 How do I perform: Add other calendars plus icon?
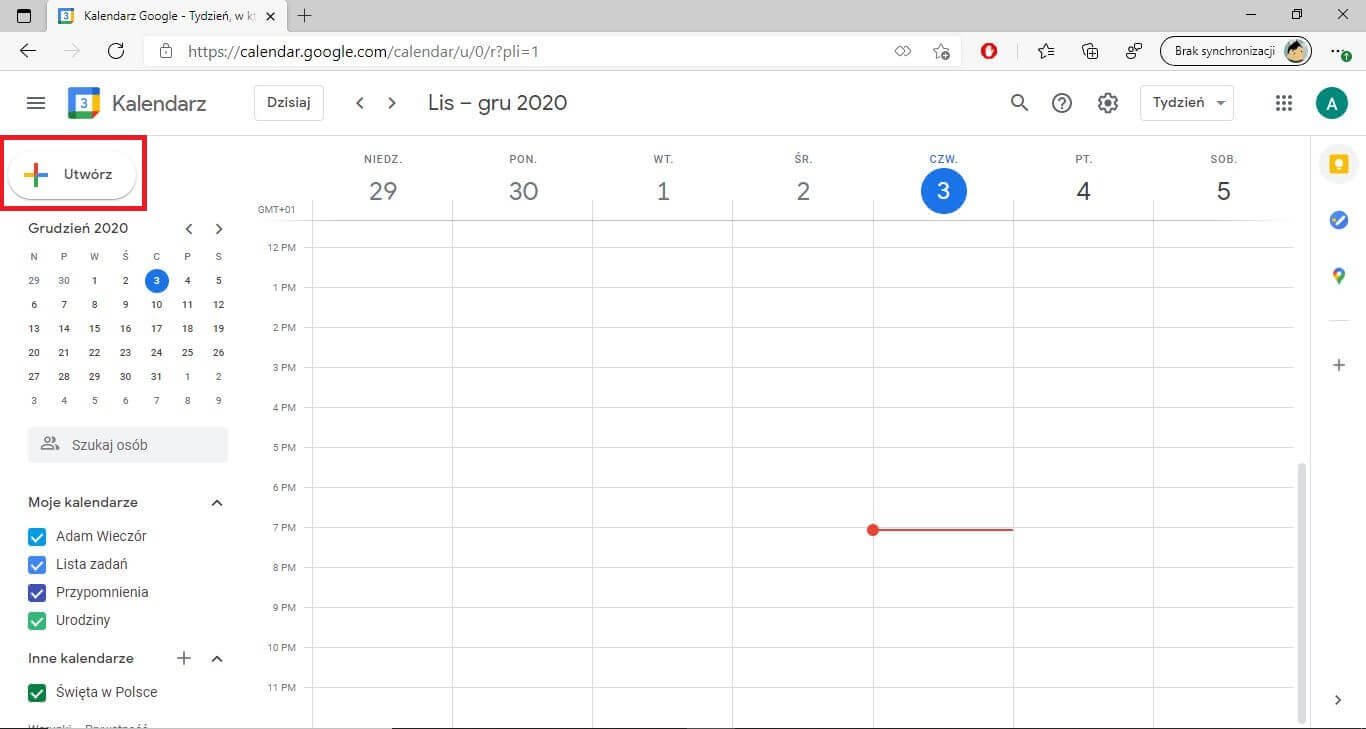[184, 658]
